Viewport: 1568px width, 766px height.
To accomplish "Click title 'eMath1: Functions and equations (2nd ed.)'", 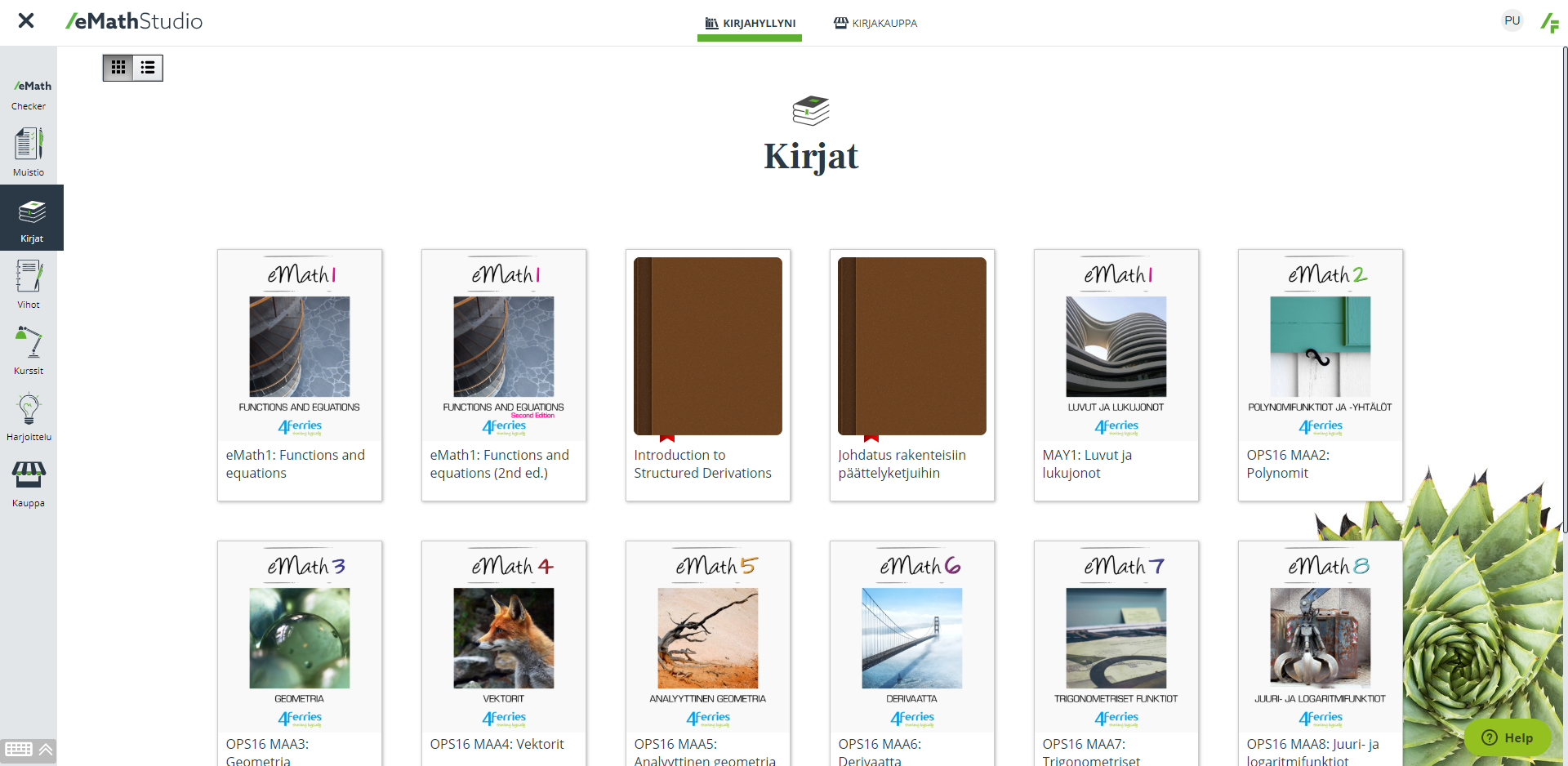I will point(500,464).
